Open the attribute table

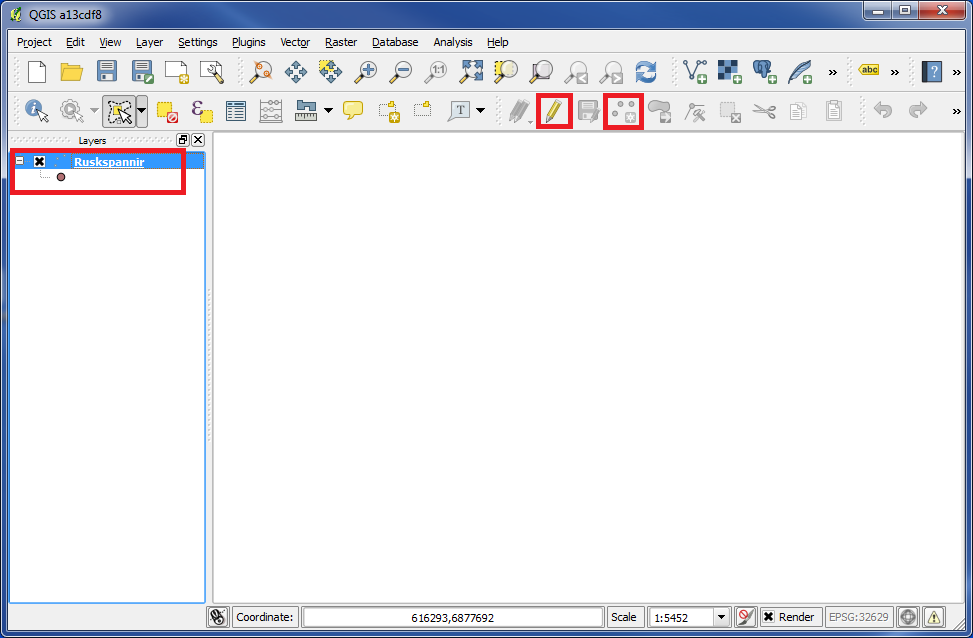click(236, 111)
